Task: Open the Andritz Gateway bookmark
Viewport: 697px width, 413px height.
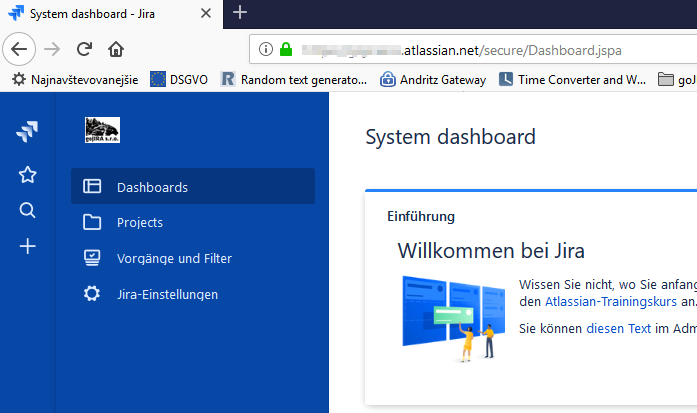Action: coord(433,80)
